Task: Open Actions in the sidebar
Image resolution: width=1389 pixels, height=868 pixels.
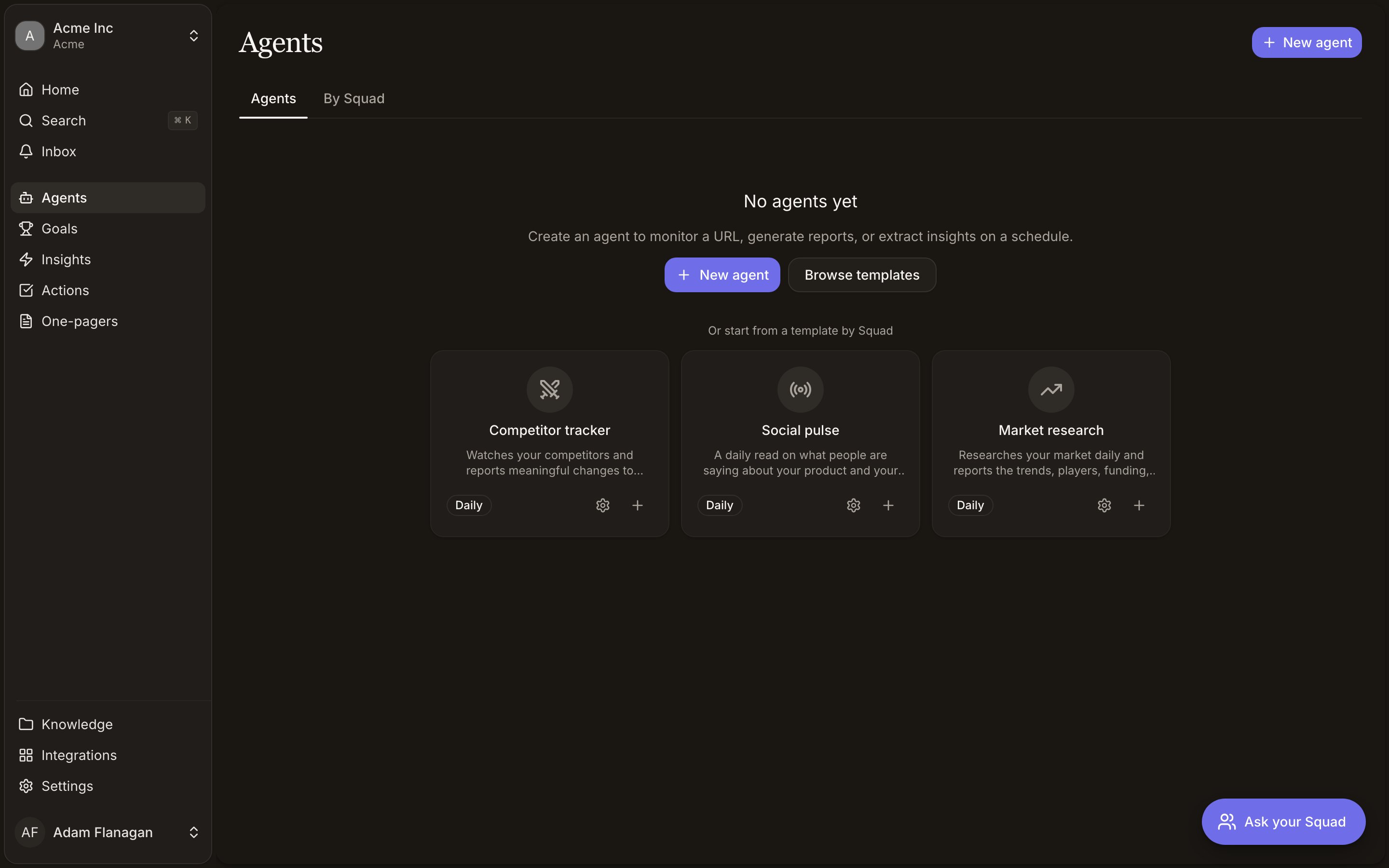Action: point(108,290)
